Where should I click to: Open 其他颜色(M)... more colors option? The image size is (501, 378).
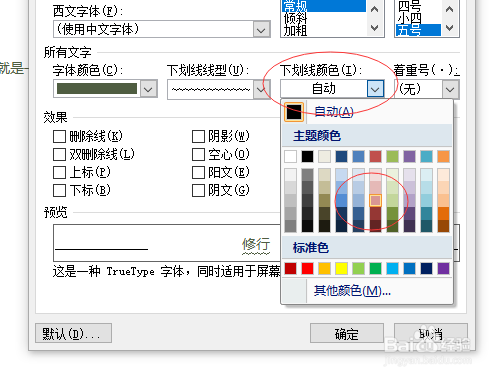pos(367,291)
